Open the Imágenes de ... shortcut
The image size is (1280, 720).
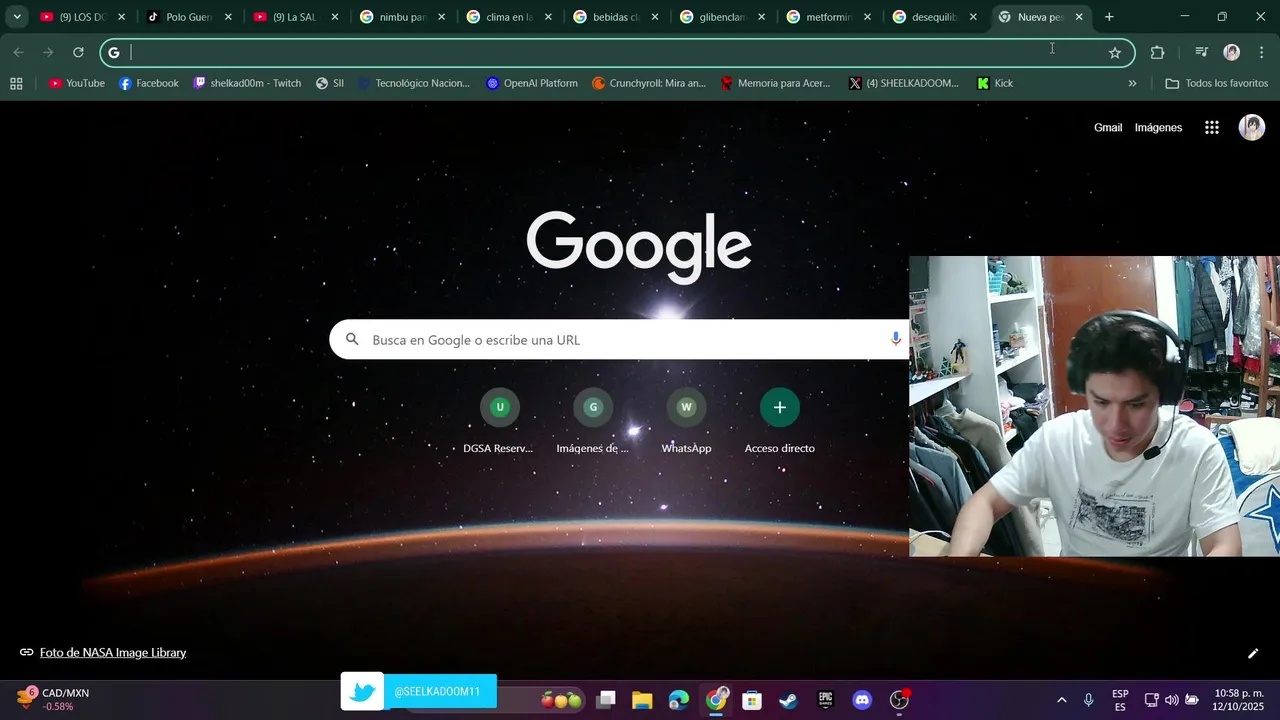[x=593, y=421]
